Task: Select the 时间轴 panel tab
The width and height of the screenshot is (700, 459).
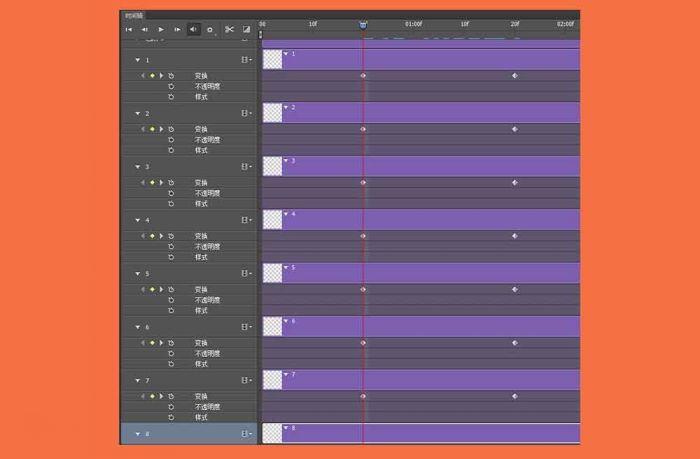Action: tap(133, 16)
